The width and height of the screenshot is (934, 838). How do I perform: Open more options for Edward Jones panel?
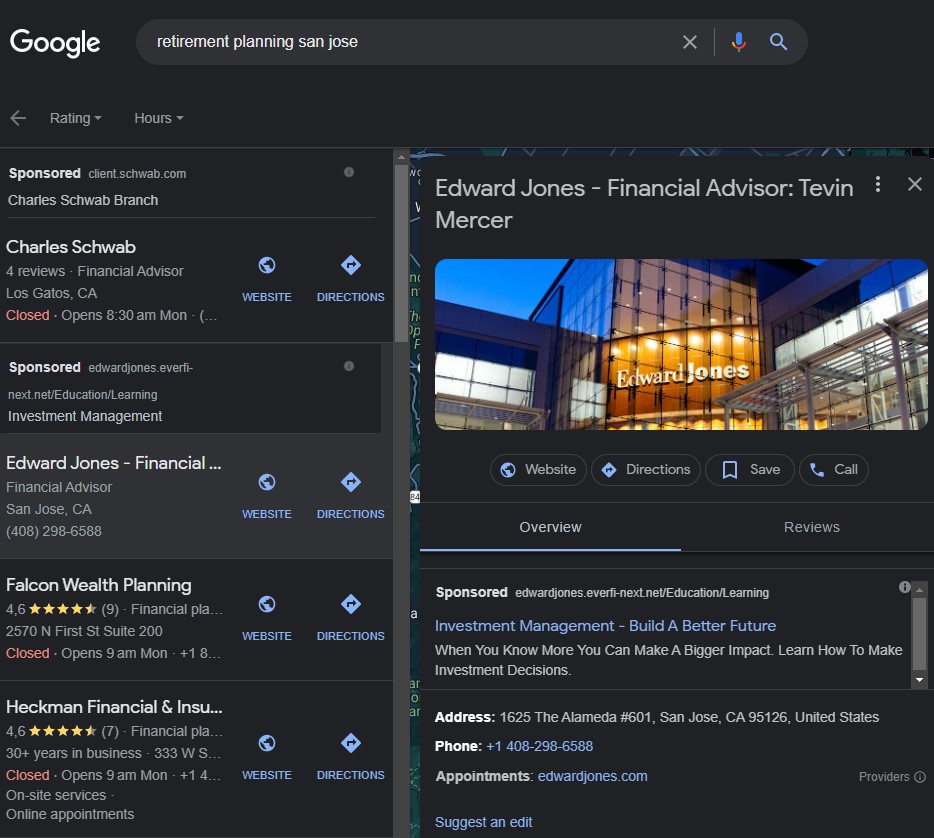(x=877, y=185)
